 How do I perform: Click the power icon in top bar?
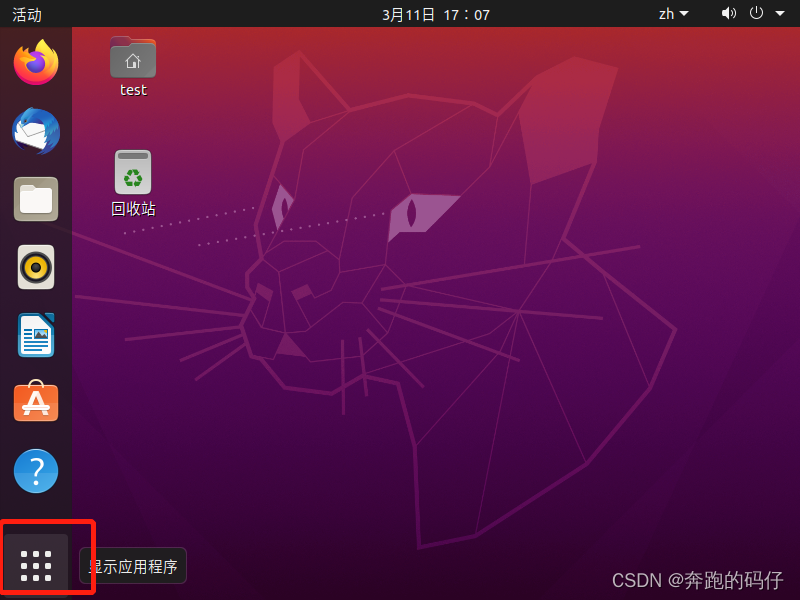click(x=756, y=13)
